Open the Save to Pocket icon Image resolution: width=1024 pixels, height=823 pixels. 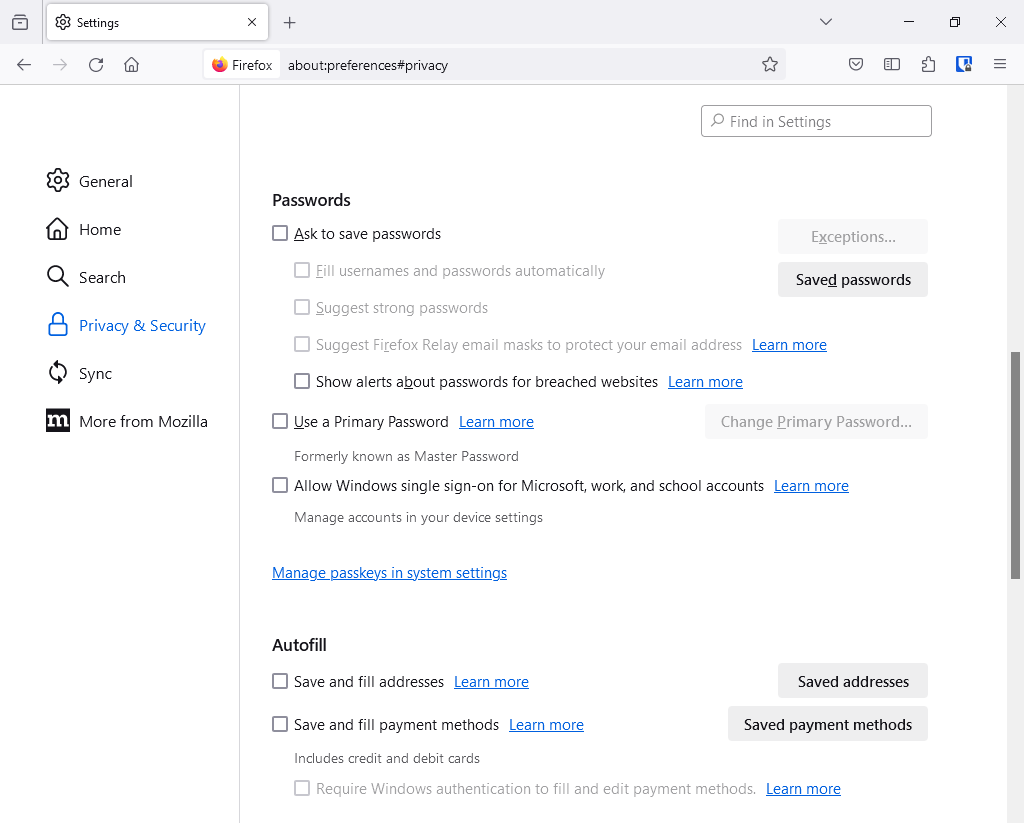856,65
